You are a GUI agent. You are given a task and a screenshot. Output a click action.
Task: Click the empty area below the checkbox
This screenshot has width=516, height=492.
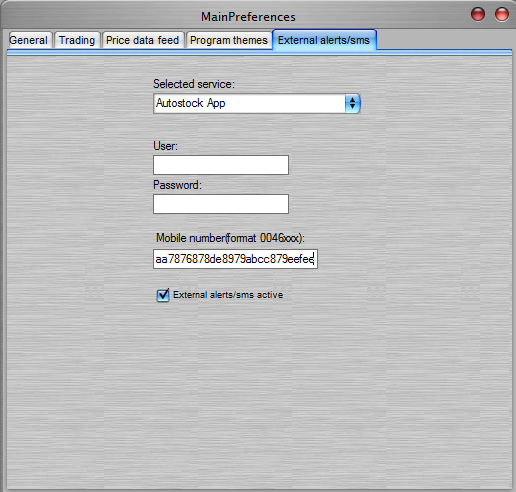point(259,393)
